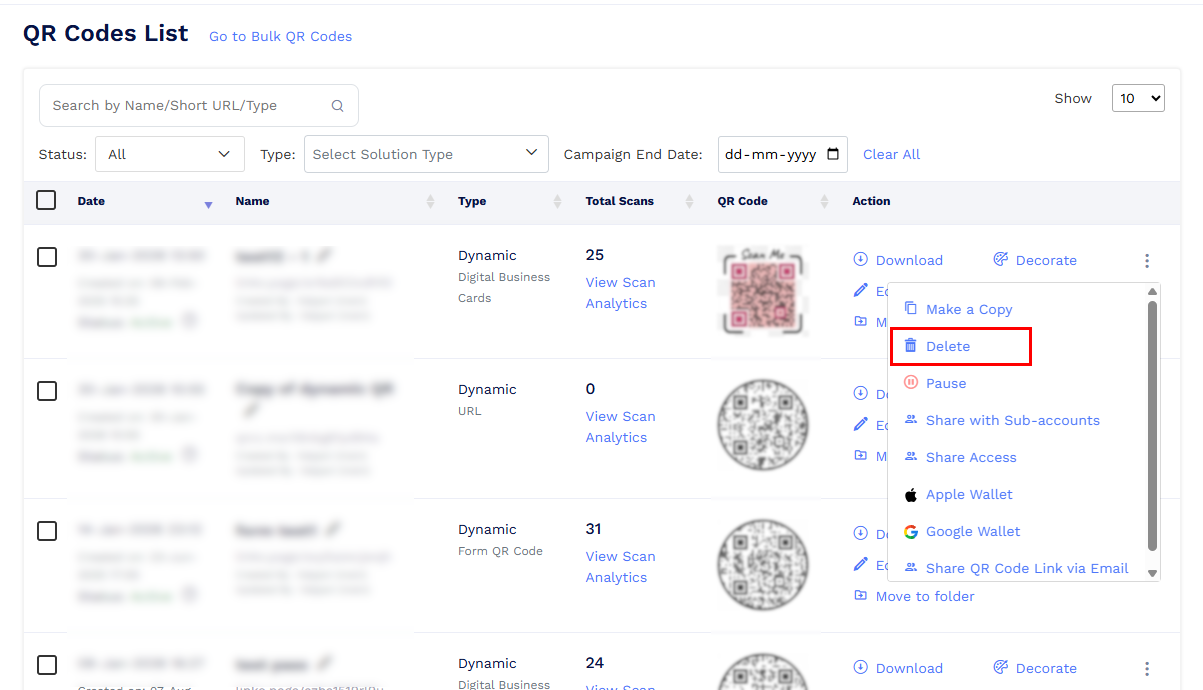Sort by the Type column arrows

pos(557,202)
